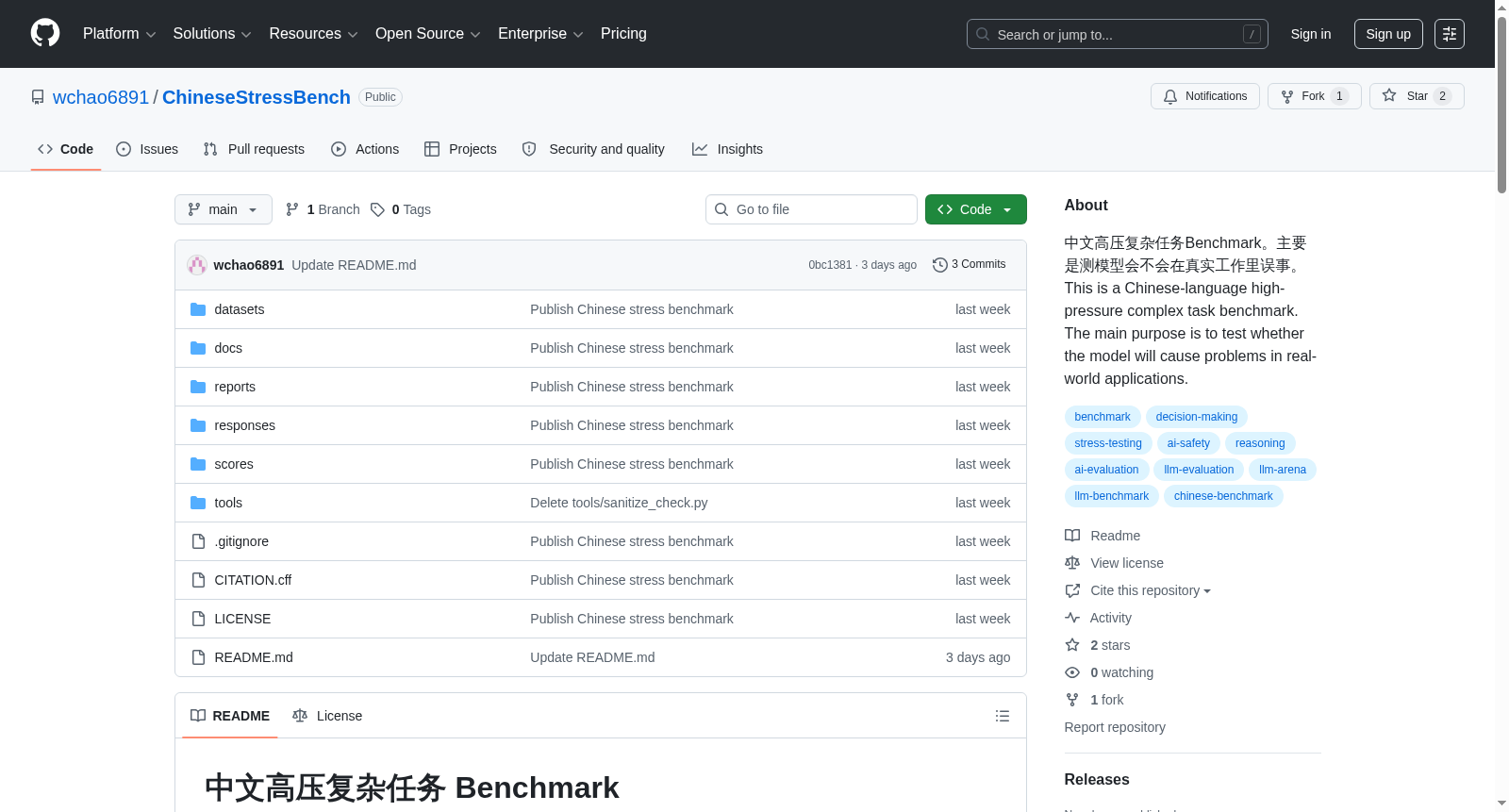Open the main branch selector dropdown
Viewport: 1509px width, 812px height.
tap(224, 209)
